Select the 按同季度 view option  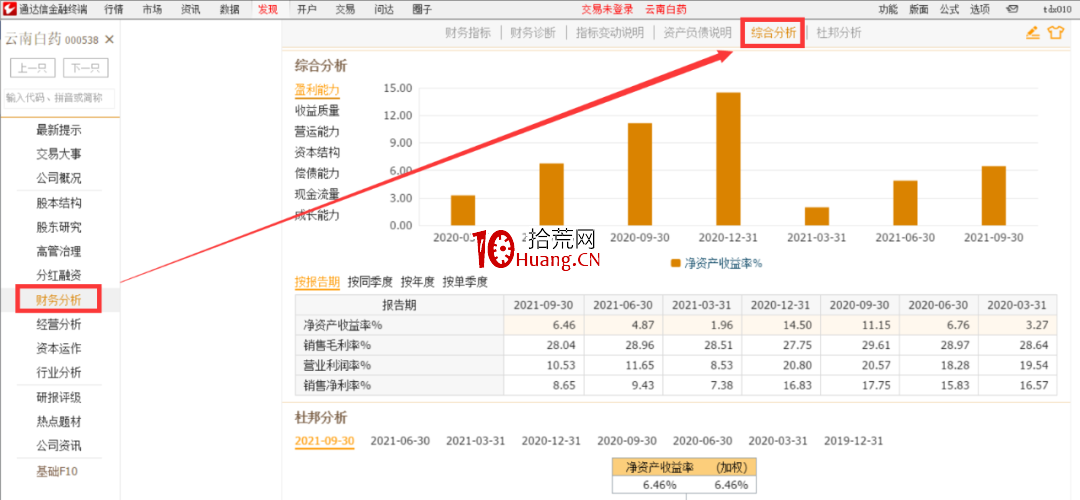370,282
